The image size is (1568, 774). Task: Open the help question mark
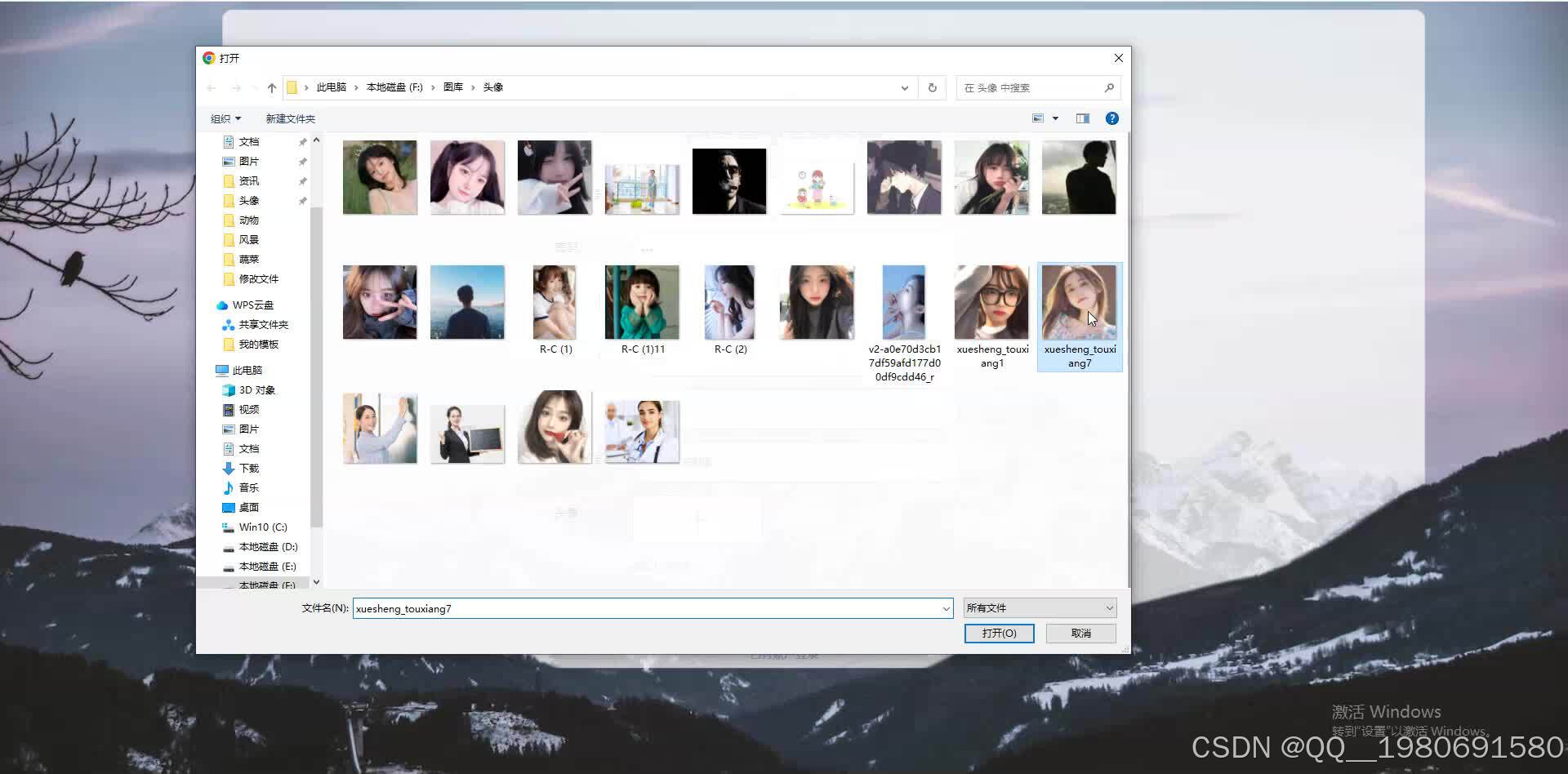point(1111,118)
